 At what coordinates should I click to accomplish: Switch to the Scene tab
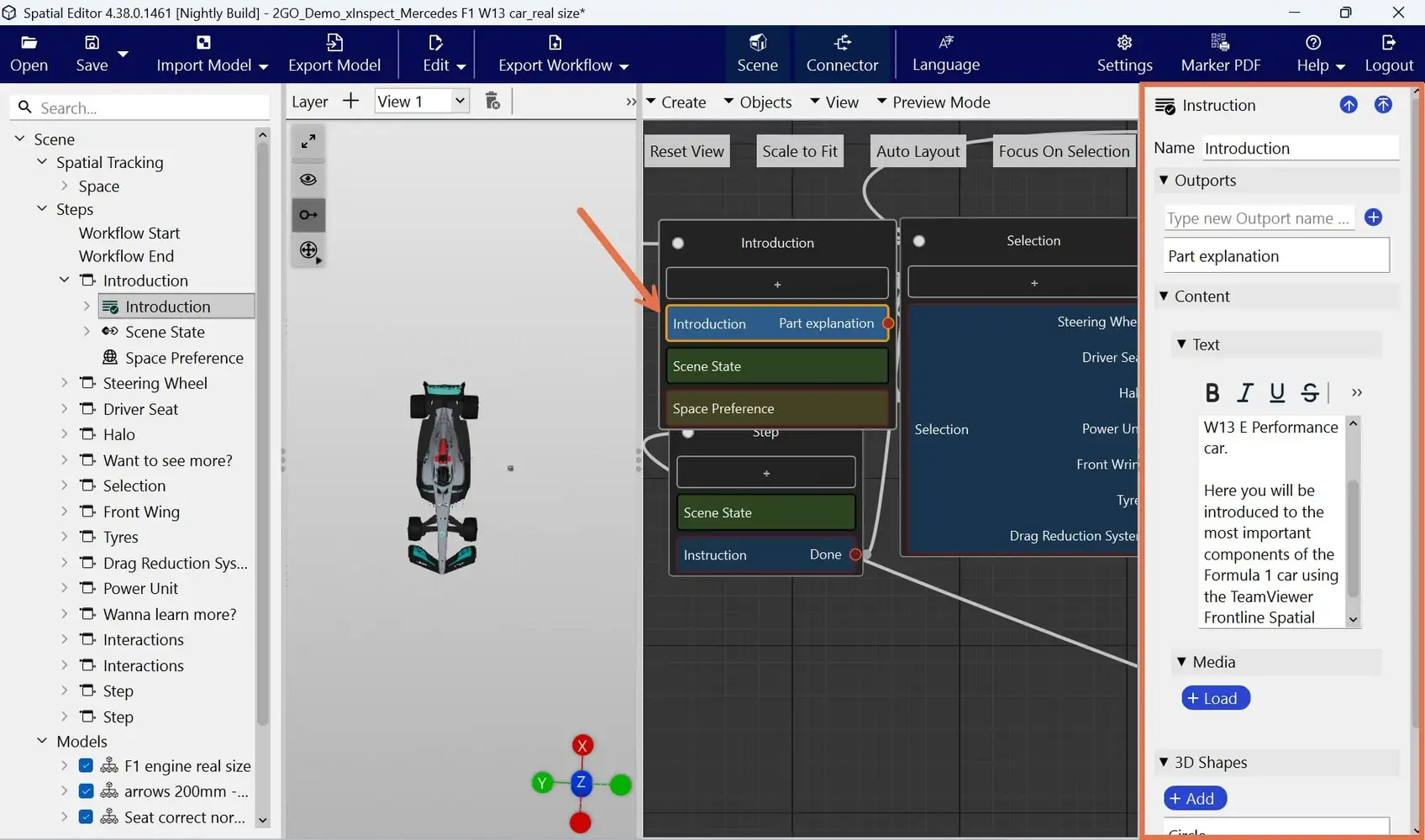pos(757,54)
